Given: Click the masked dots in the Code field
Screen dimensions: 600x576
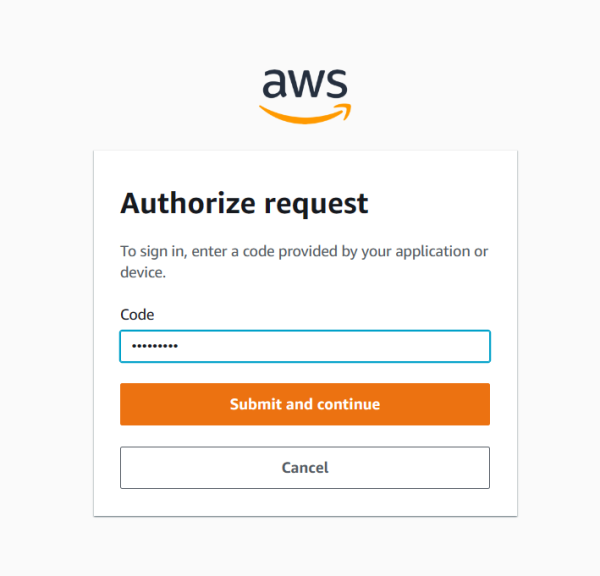Looking at the screenshot, I should 151,347.
